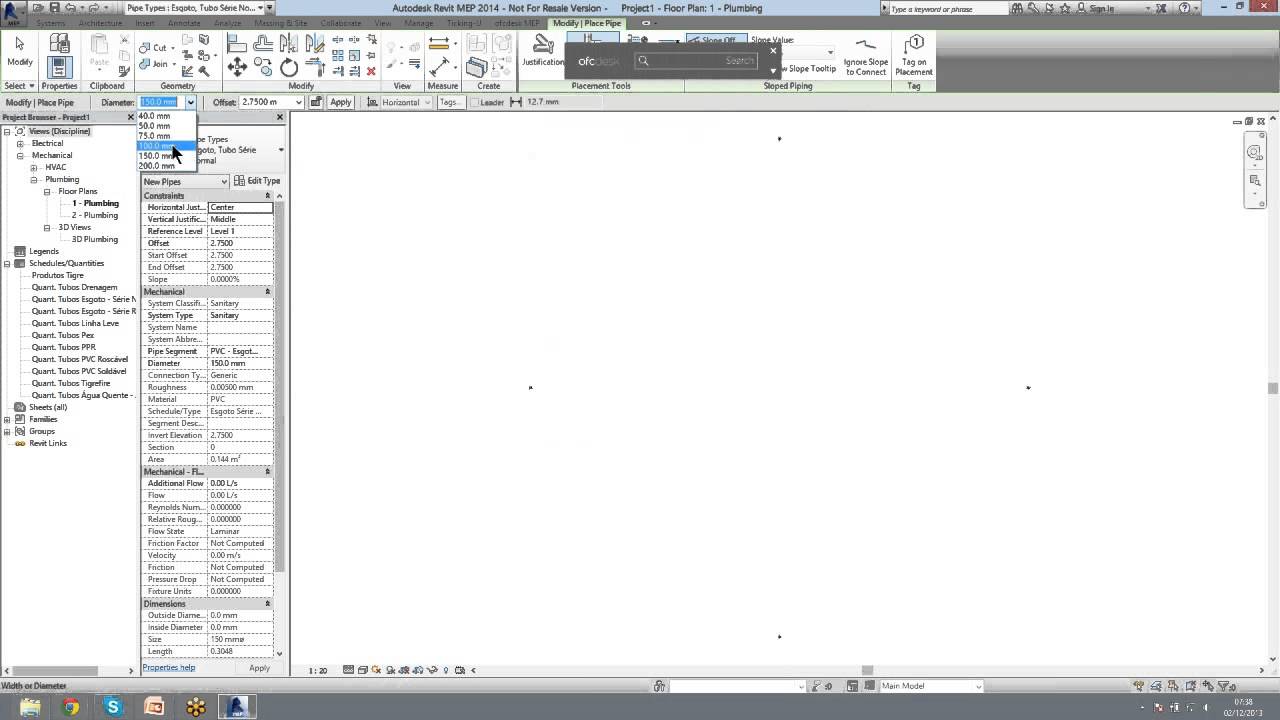The width and height of the screenshot is (1280, 720).
Task: Switch to the Manage ribbon tab
Action: [x=418, y=23]
